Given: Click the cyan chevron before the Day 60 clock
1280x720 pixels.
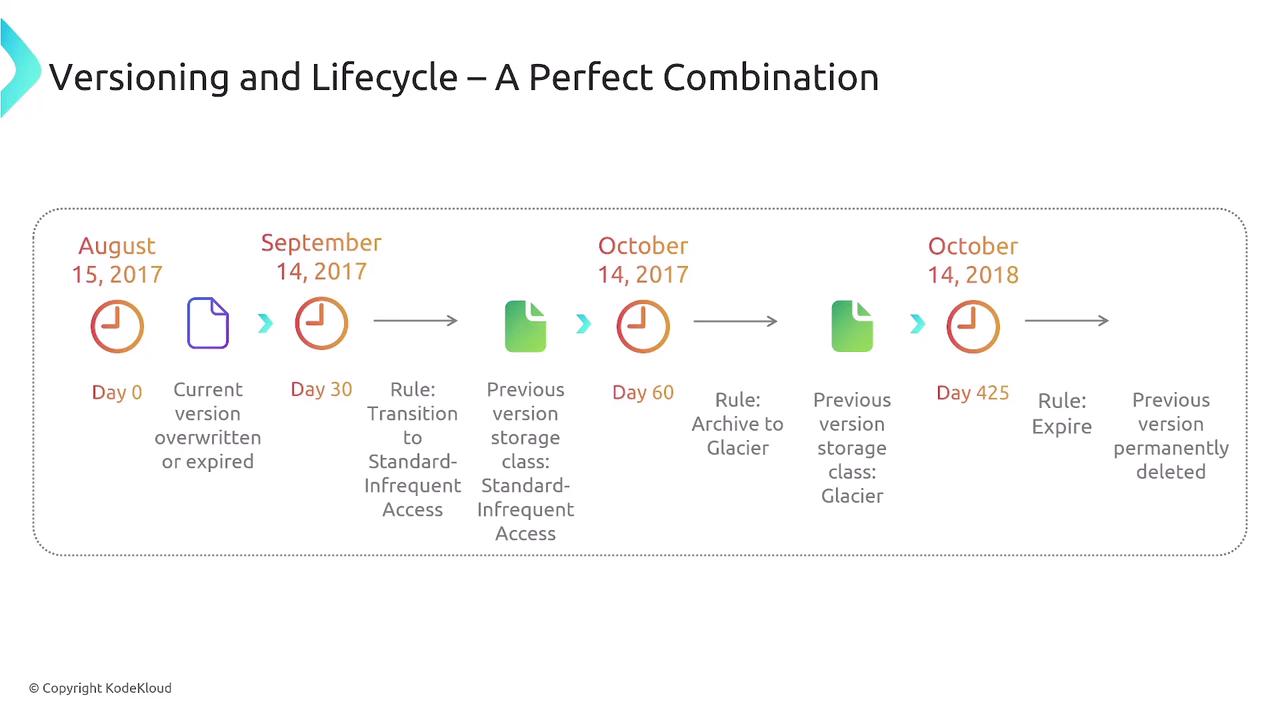Looking at the screenshot, I should pyautogui.click(x=584, y=323).
